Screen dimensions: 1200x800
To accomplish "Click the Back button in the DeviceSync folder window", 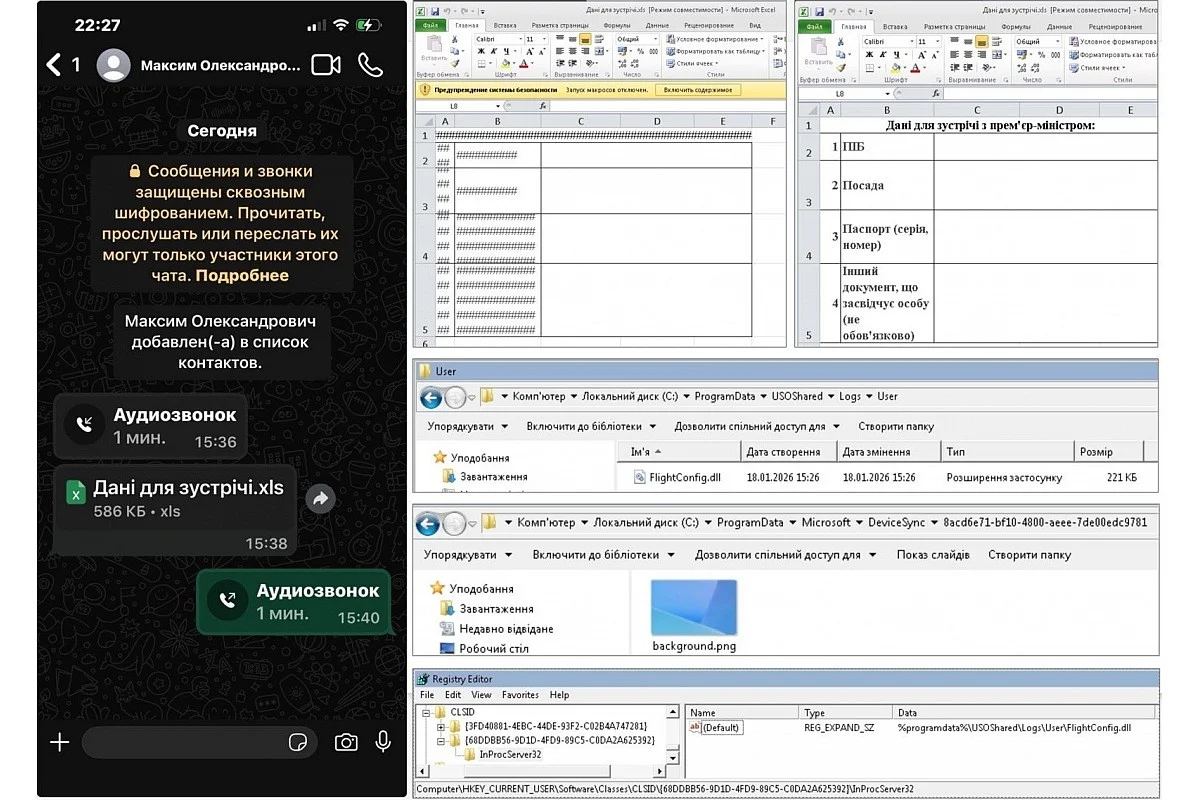I will pos(428,523).
